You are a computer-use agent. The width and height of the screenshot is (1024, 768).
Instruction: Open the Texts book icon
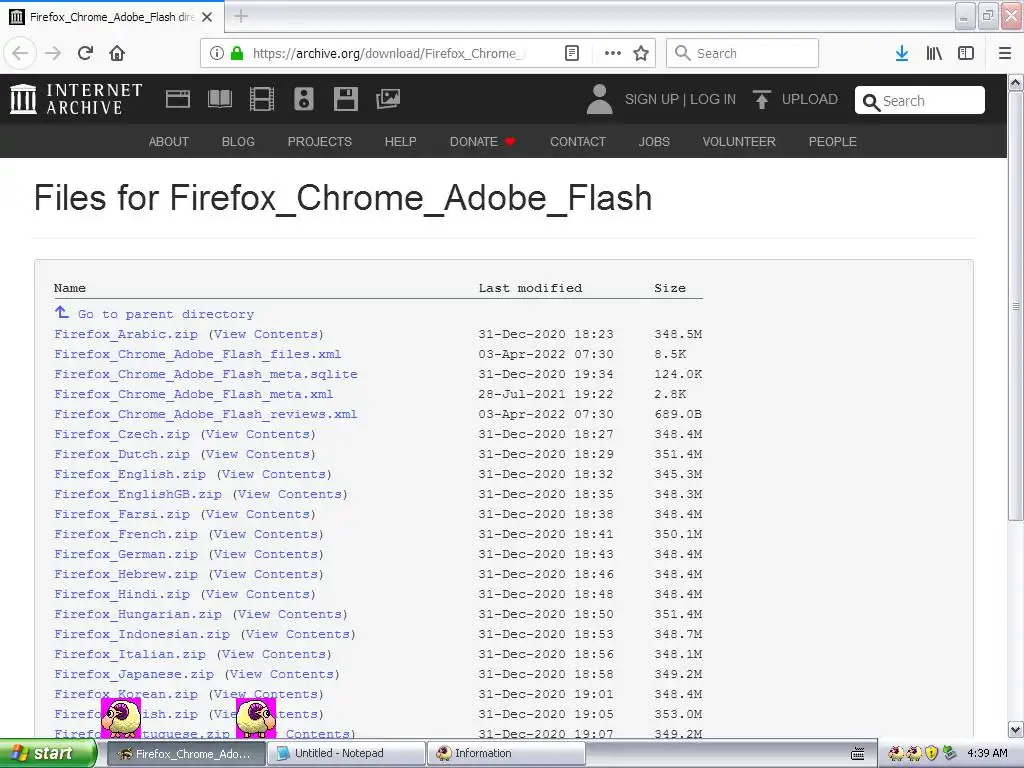click(219, 99)
